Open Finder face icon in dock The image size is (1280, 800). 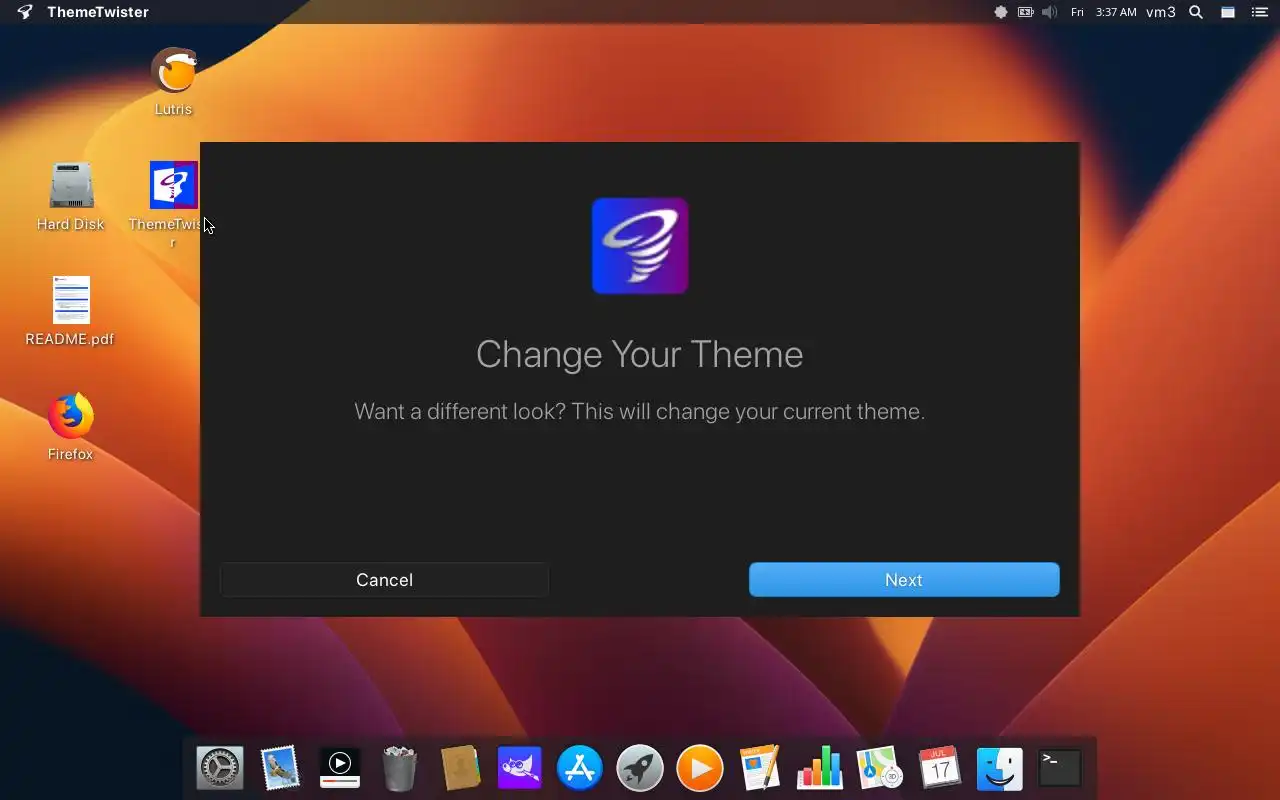(1000, 768)
